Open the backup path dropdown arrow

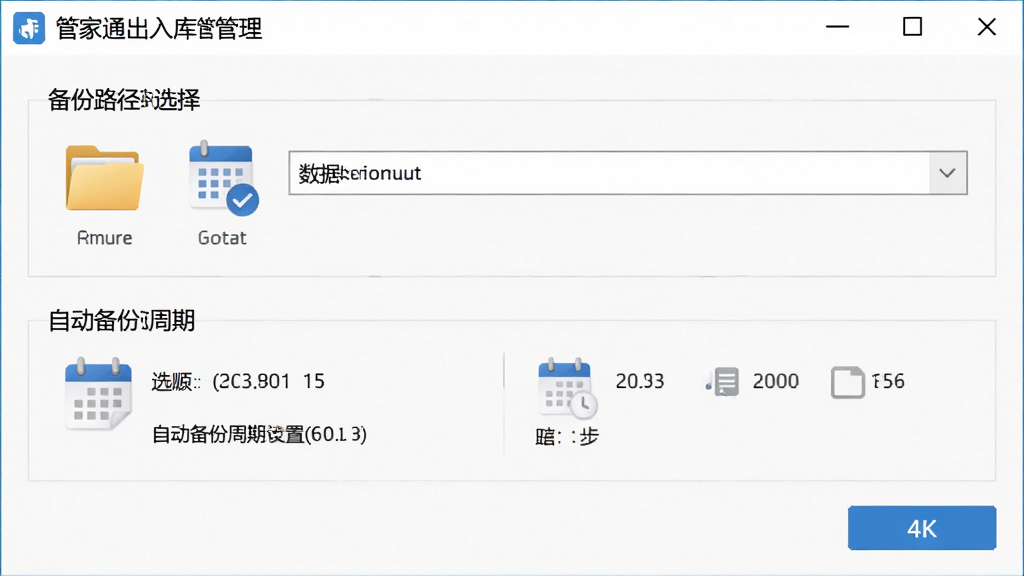948,173
